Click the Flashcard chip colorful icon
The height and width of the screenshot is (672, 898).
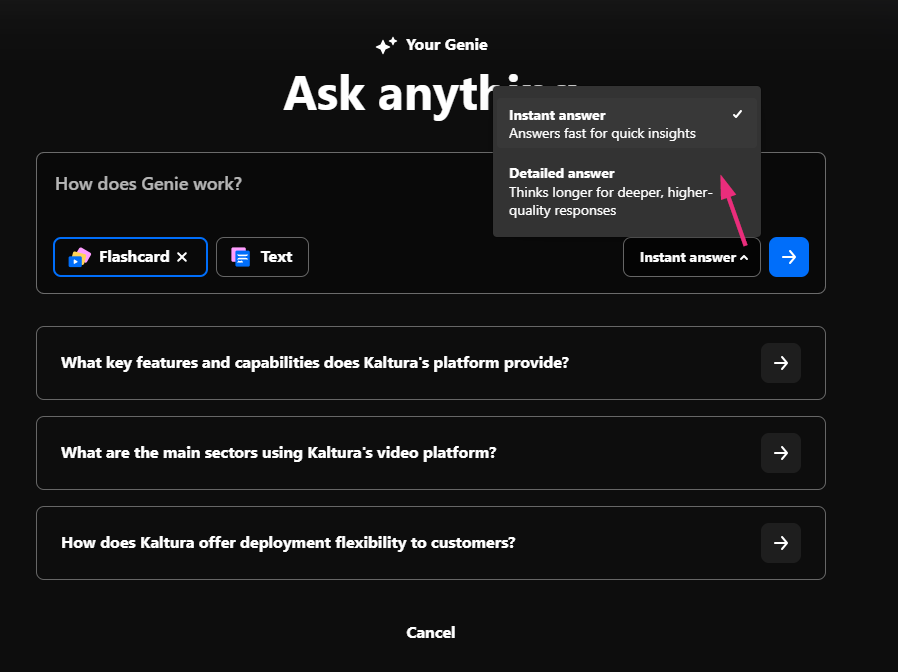tap(80, 257)
